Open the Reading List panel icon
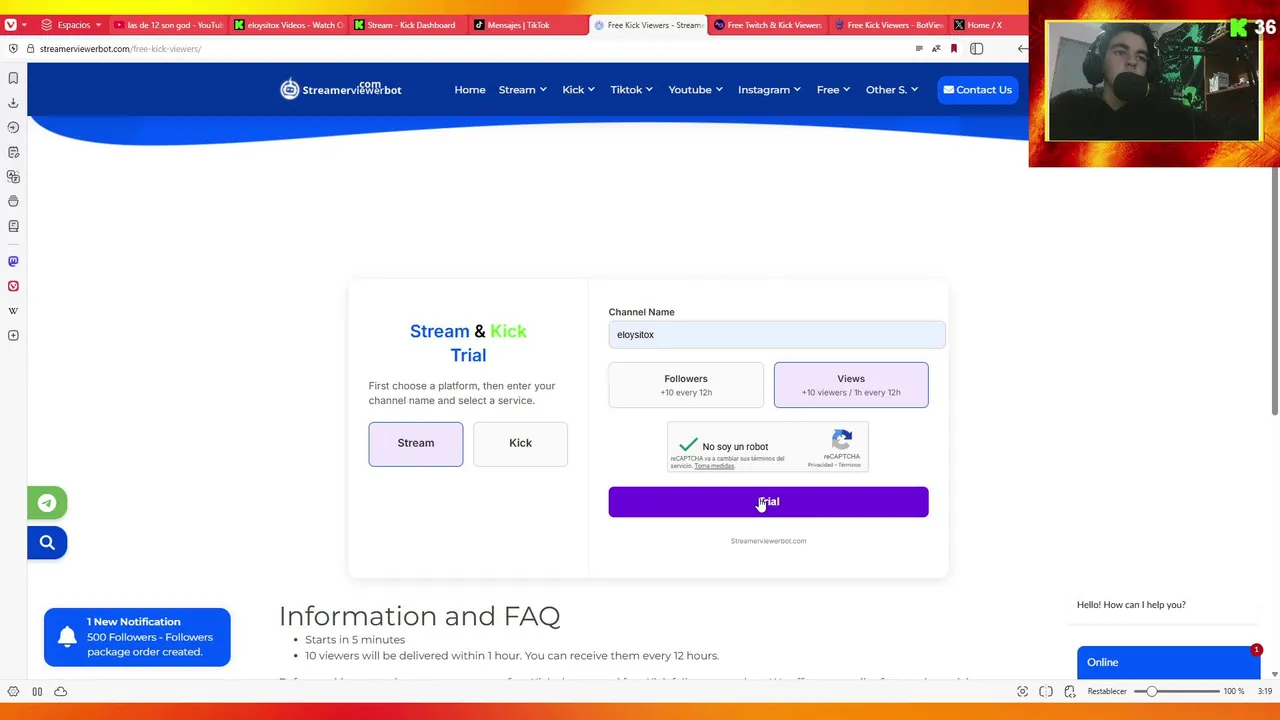This screenshot has width=1280, height=720. (13, 226)
